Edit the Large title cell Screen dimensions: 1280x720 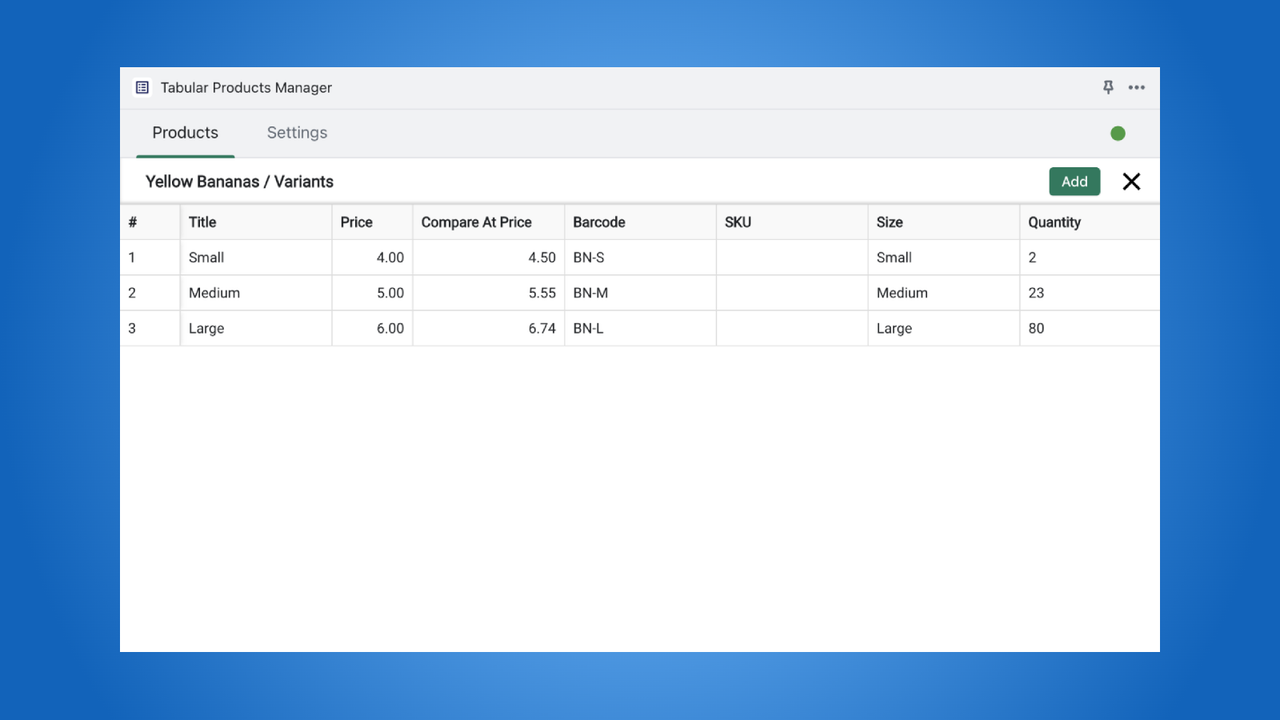256,328
